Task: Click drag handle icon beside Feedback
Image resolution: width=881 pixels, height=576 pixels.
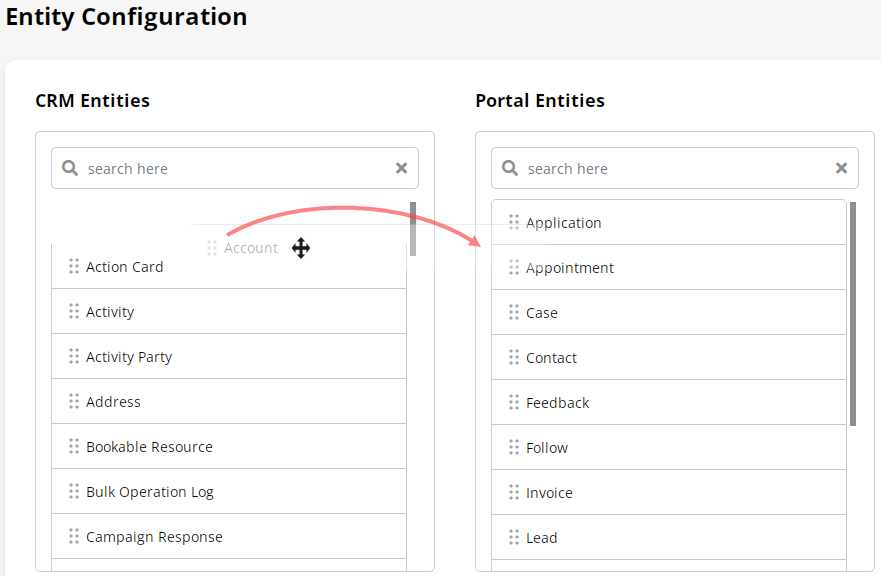Action: point(514,402)
